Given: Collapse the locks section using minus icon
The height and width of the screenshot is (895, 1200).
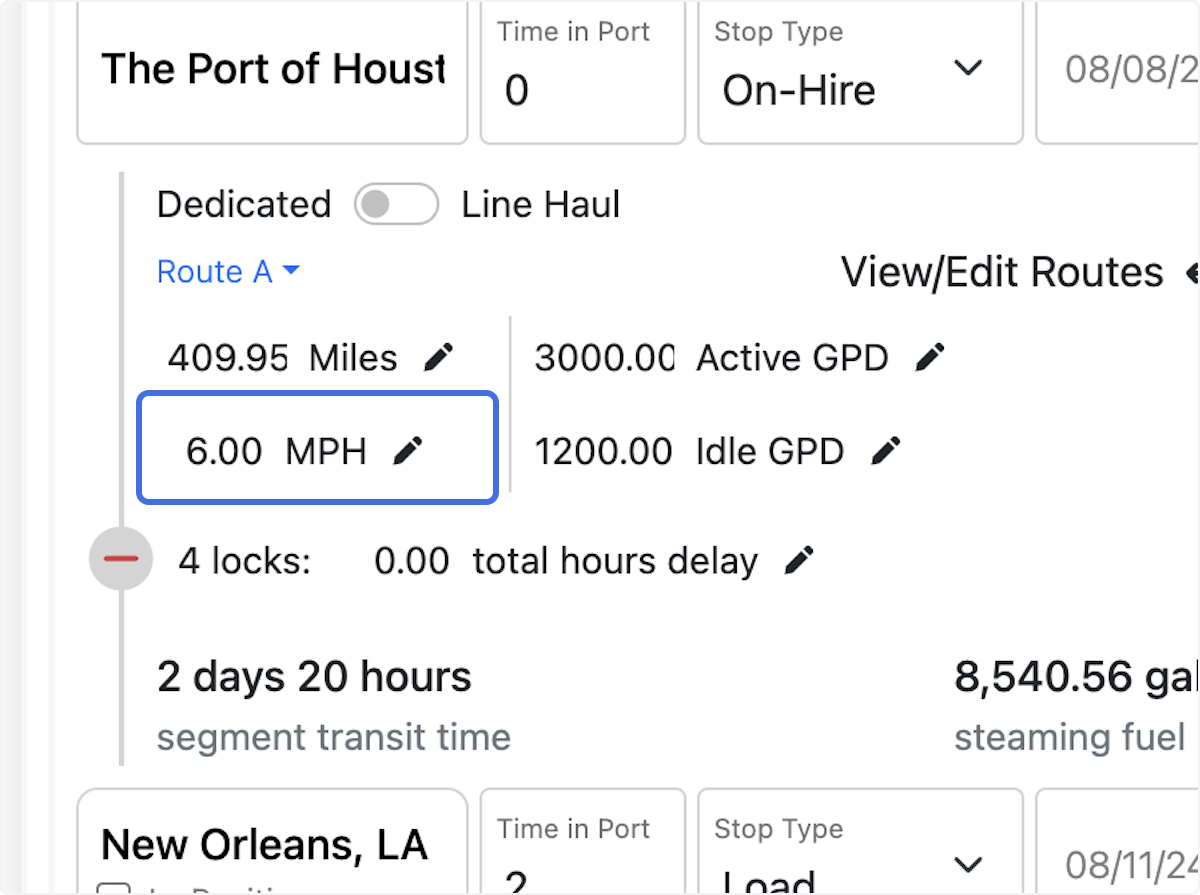Looking at the screenshot, I should pos(120,558).
